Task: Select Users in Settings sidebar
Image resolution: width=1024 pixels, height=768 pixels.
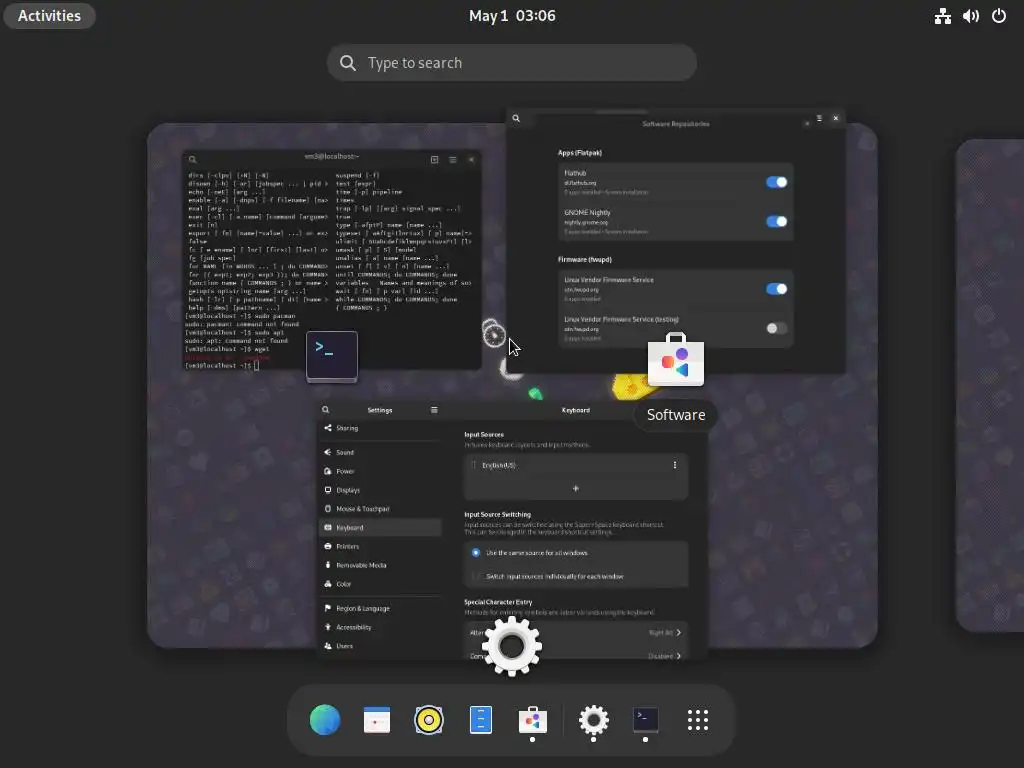Action: [x=380, y=646]
